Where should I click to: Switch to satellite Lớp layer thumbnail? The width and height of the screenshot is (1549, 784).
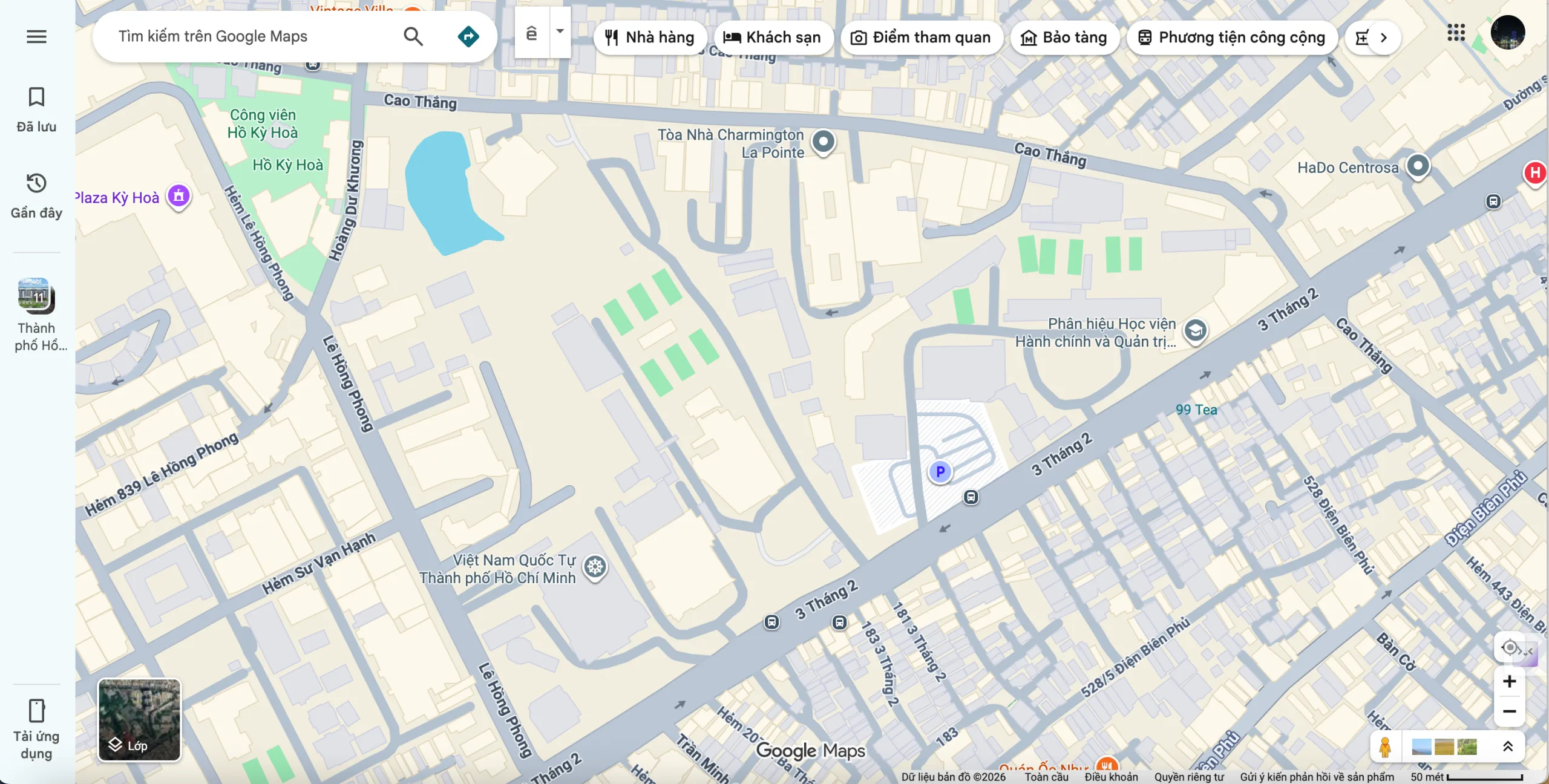click(x=139, y=720)
